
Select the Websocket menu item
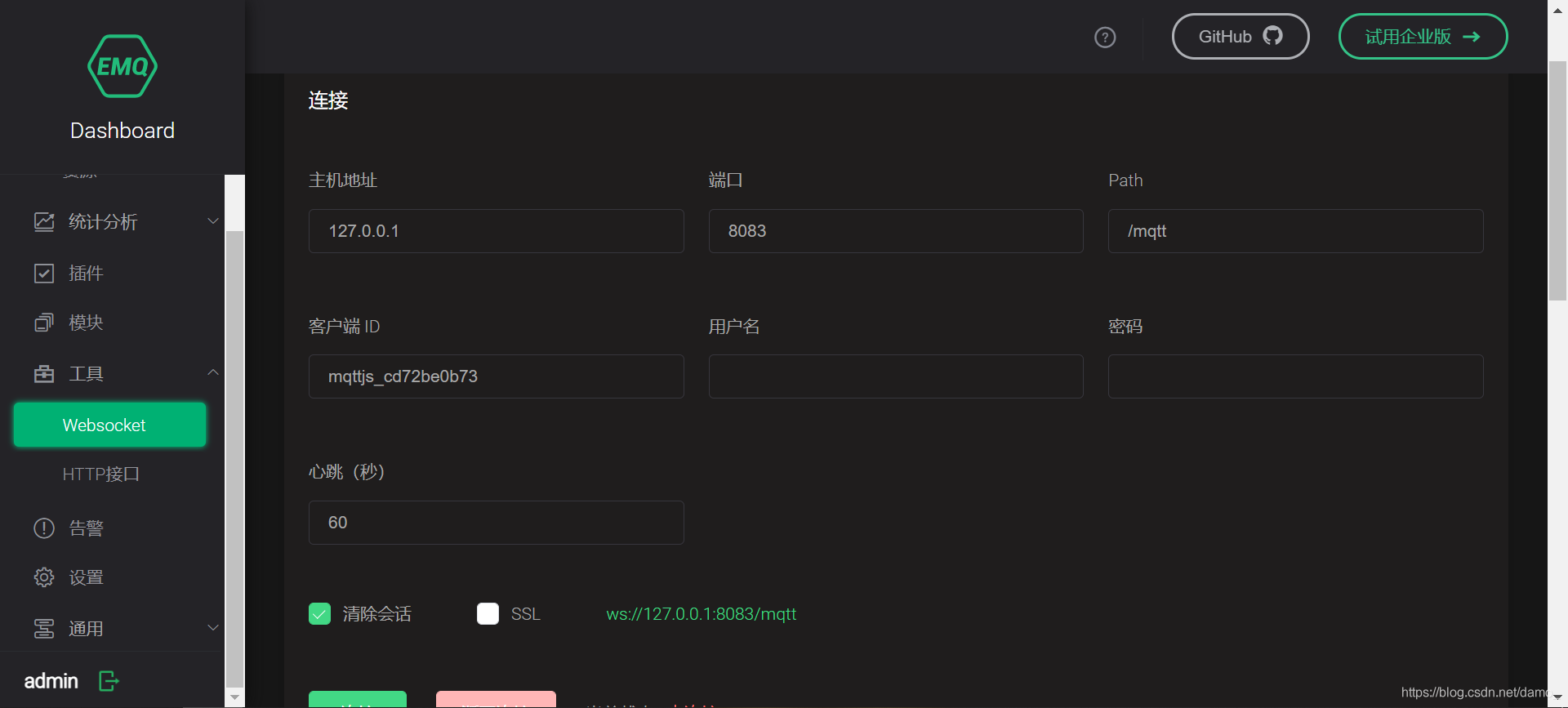(110, 425)
